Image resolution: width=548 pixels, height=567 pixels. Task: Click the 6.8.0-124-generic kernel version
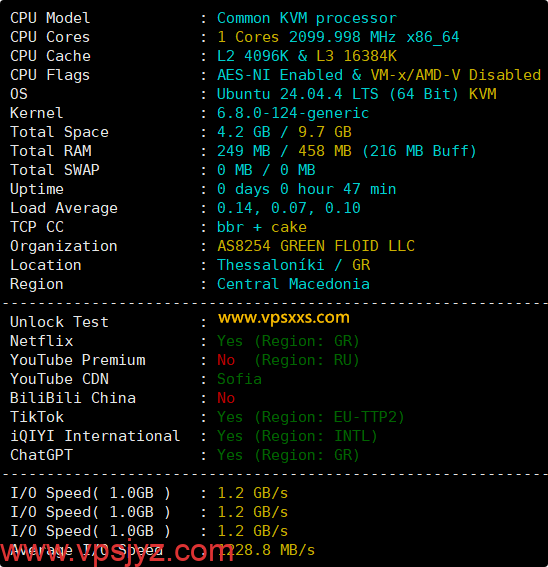tap(293, 113)
